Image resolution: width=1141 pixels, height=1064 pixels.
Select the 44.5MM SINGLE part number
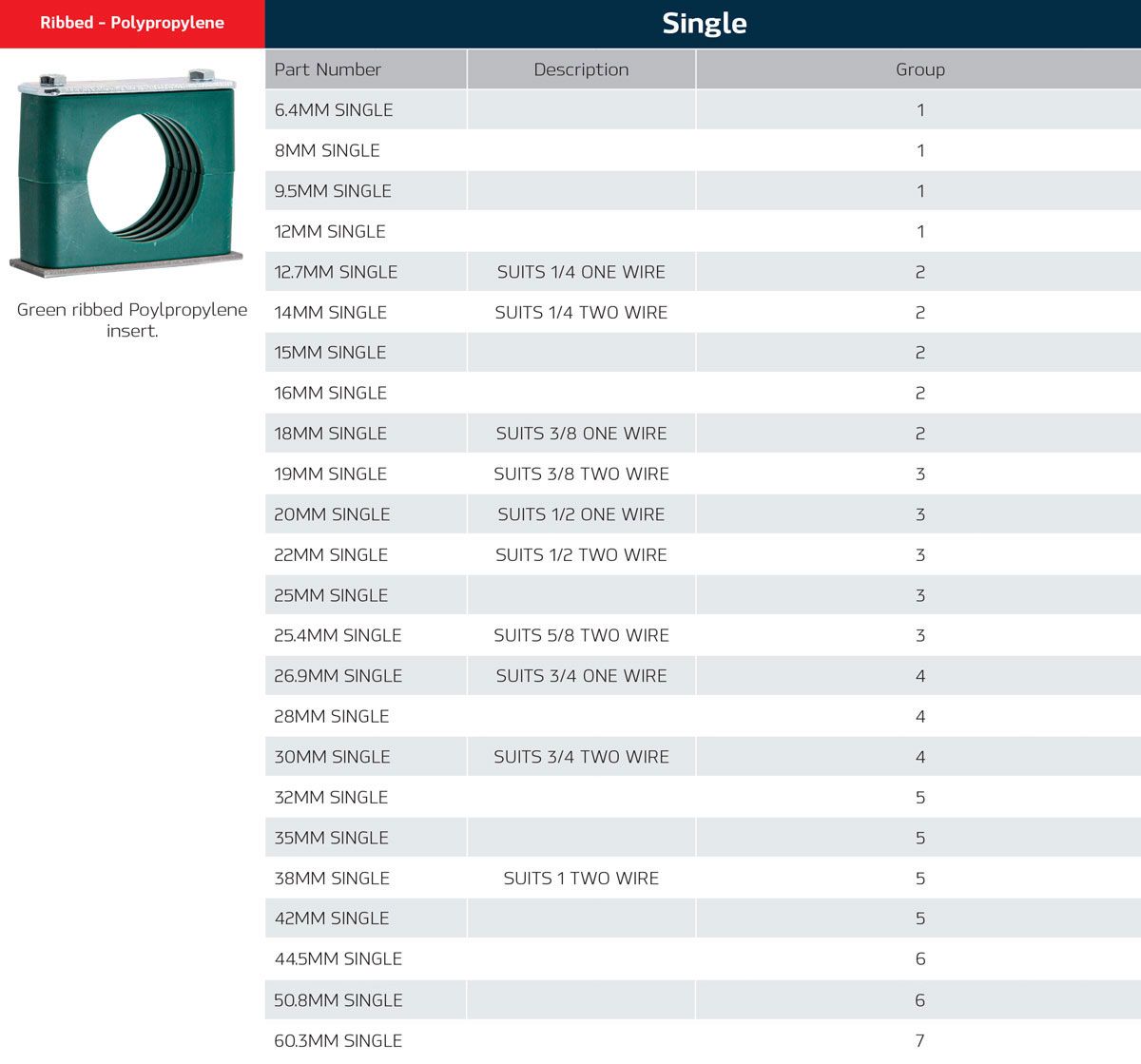(x=338, y=959)
